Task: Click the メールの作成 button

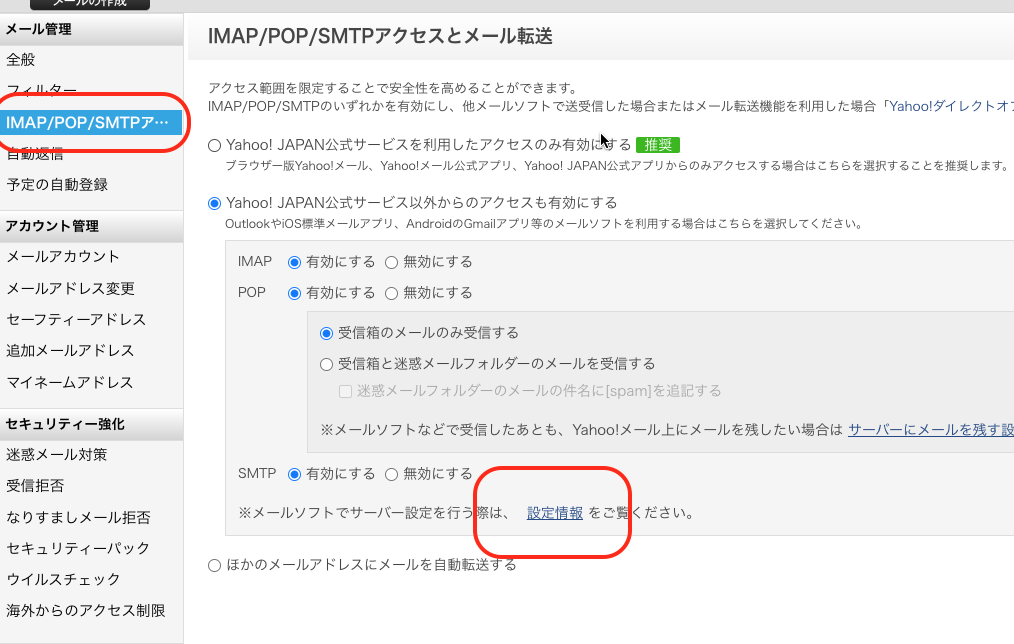Action: 90,3
